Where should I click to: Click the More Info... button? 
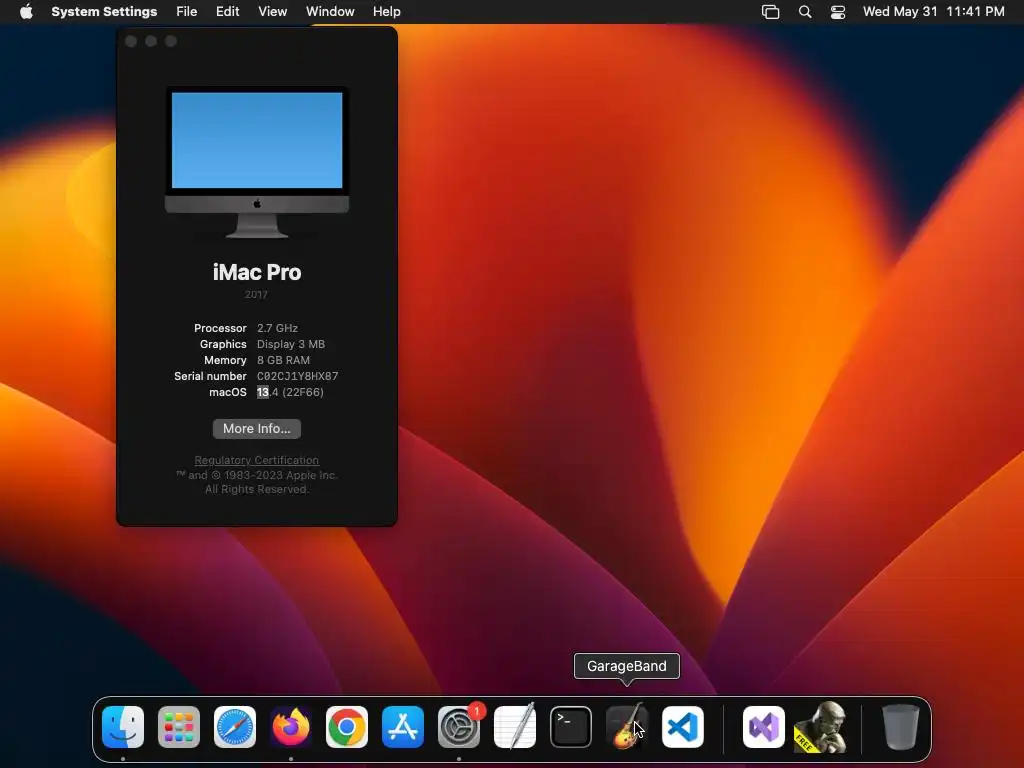(257, 428)
